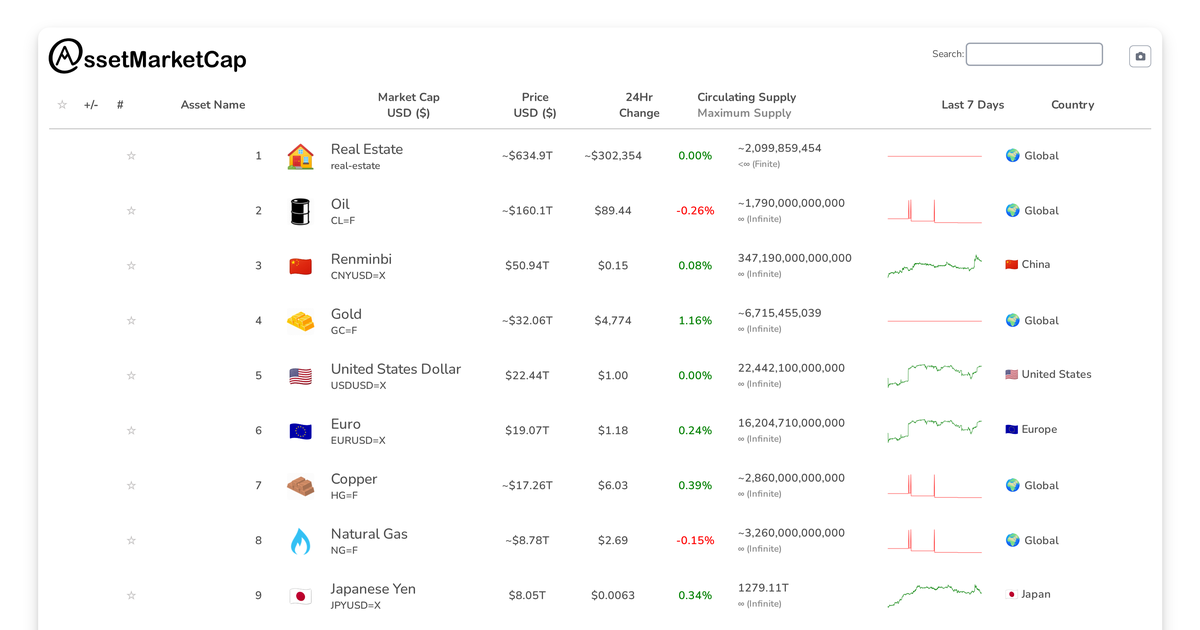This screenshot has width=1200, height=630.
Task: Open the Renminbi asset link
Action: pyautogui.click(x=364, y=258)
